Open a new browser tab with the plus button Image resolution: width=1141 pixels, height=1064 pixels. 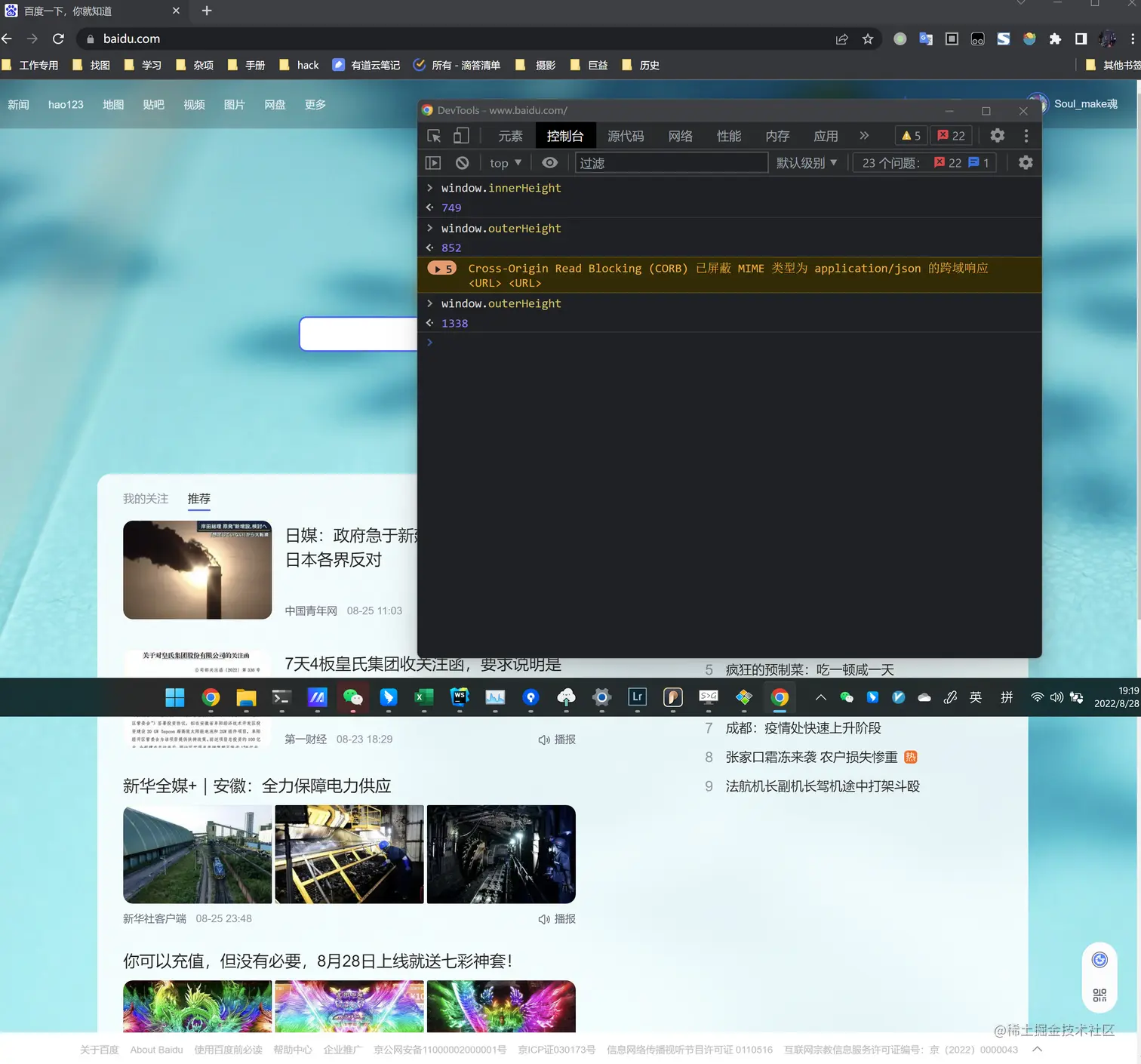207,11
